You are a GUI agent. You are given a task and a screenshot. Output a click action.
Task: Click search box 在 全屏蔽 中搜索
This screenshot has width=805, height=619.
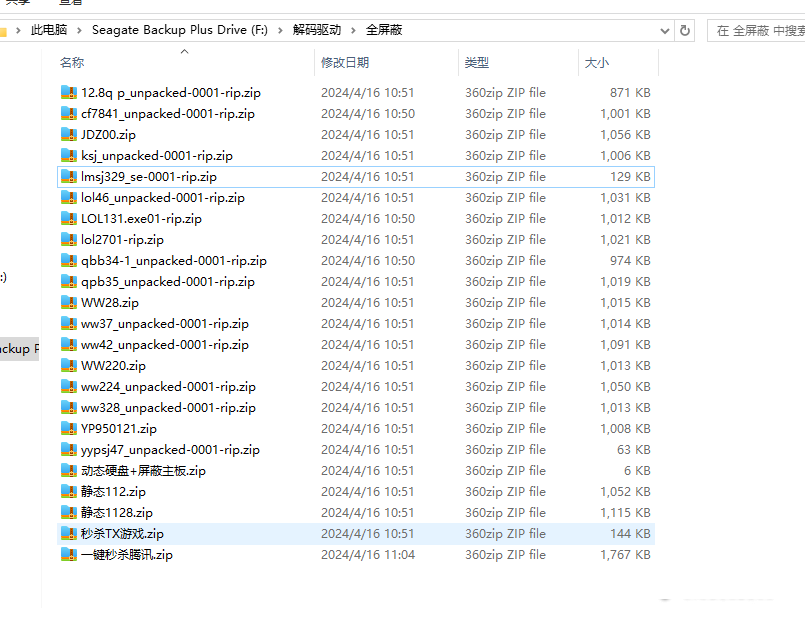pyautogui.click(x=756, y=31)
